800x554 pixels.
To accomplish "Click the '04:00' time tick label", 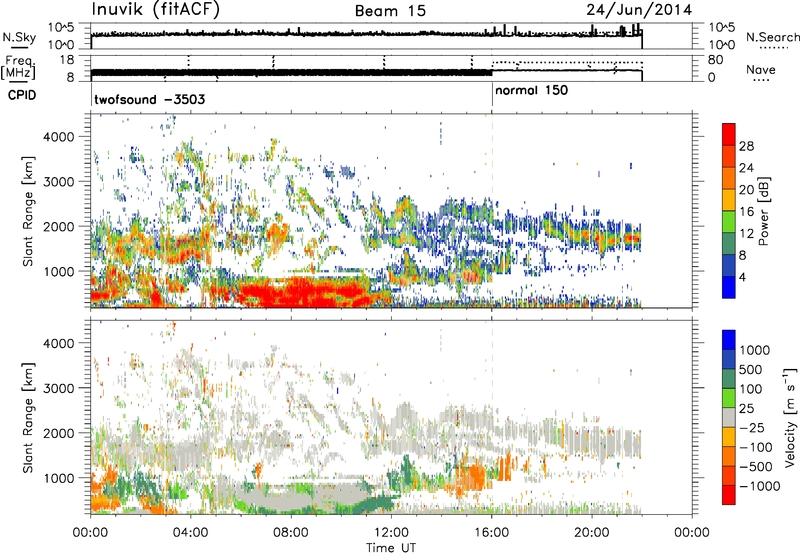I will point(190,533).
